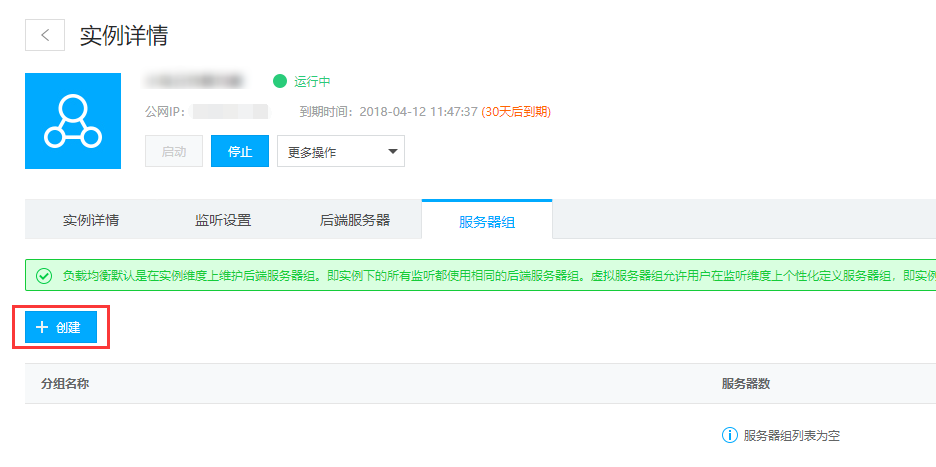Image resolution: width=936 pixels, height=467 pixels.
Task: Click the orange 30天后到期 expiry notice
Action: tap(516, 112)
